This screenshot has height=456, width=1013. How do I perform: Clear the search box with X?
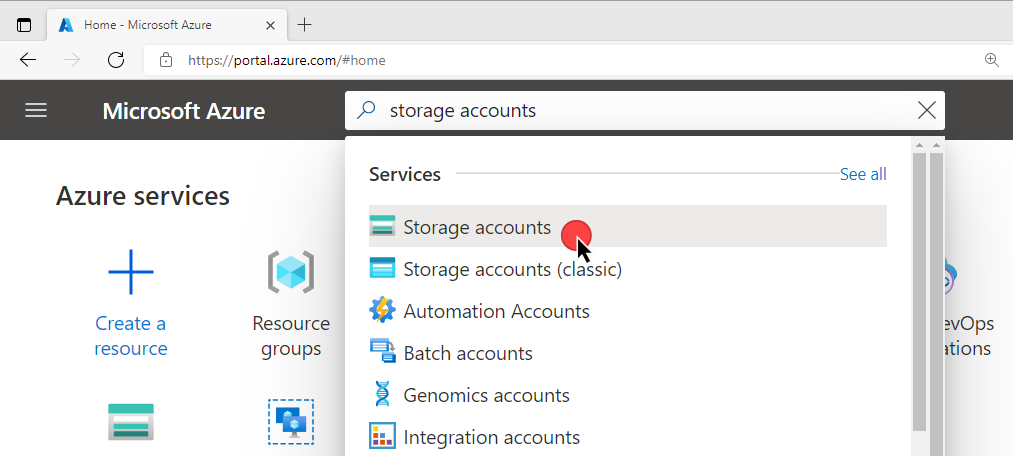coord(927,110)
